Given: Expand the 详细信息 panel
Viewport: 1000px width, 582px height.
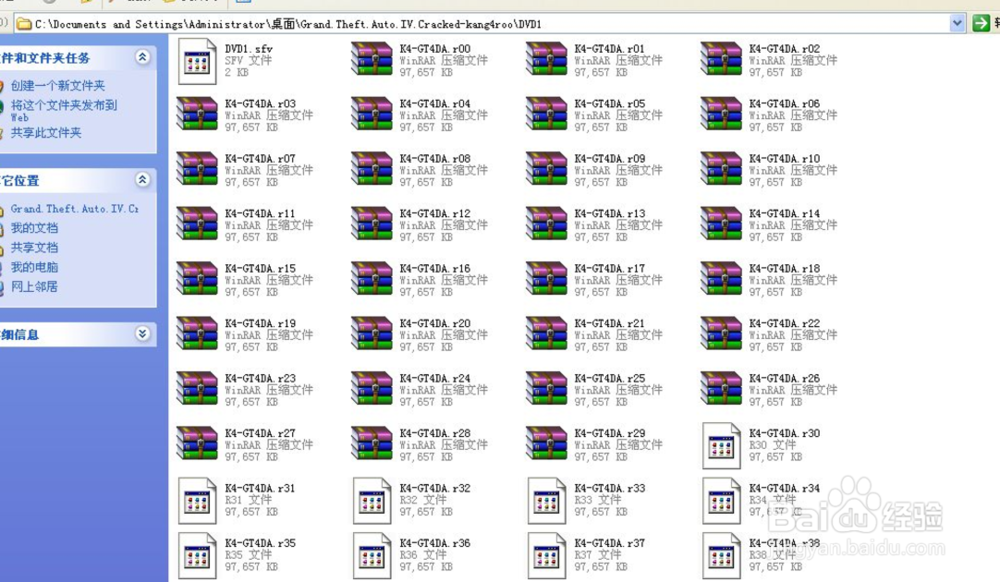Looking at the screenshot, I should 143,334.
